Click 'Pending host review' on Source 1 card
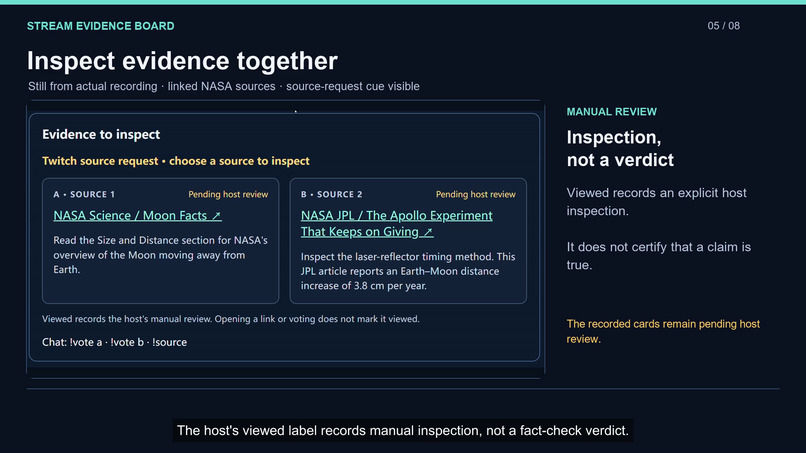Viewport: 806px width, 453px height. click(x=228, y=194)
